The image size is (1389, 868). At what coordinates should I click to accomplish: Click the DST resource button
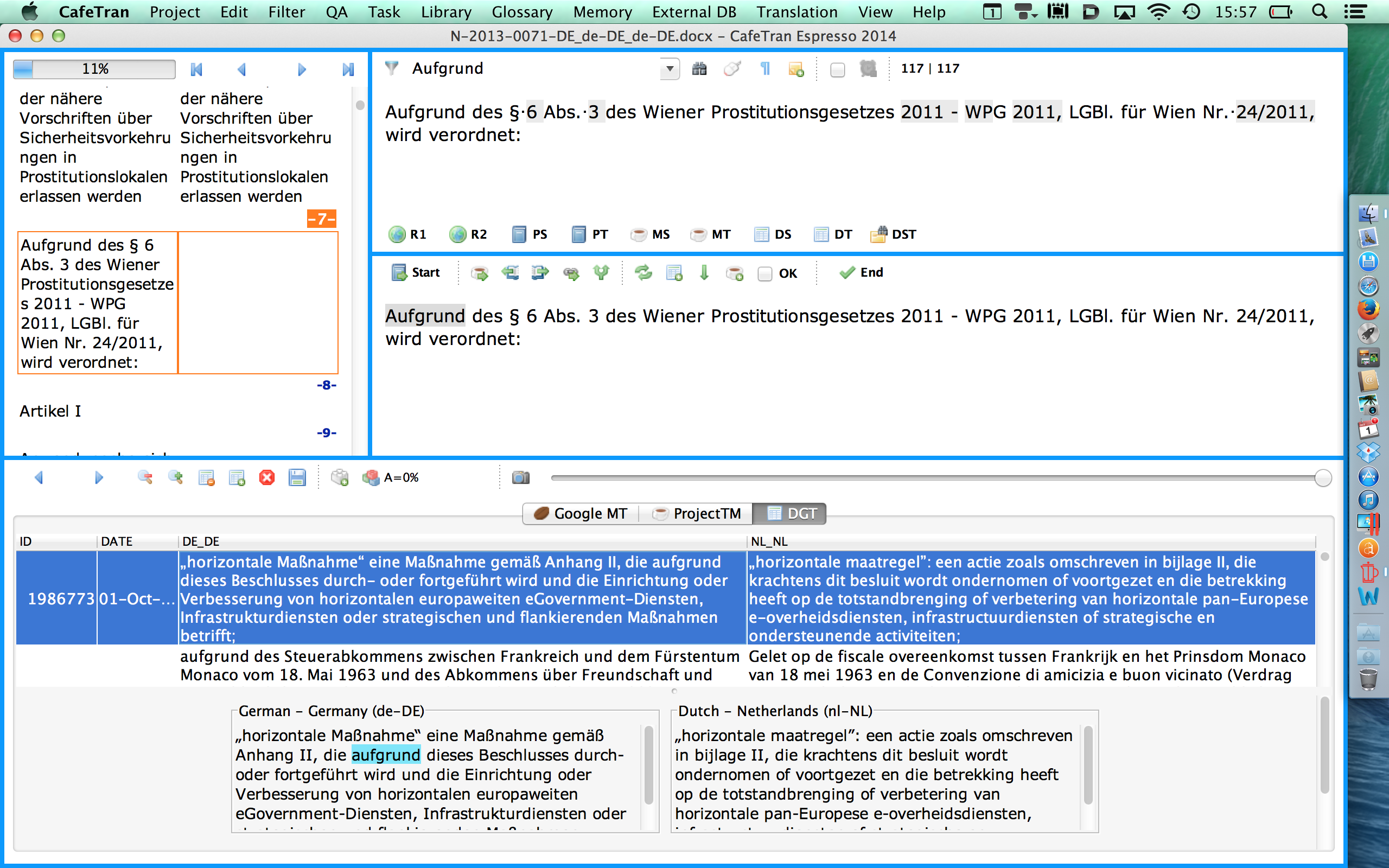tap(894, 234)
